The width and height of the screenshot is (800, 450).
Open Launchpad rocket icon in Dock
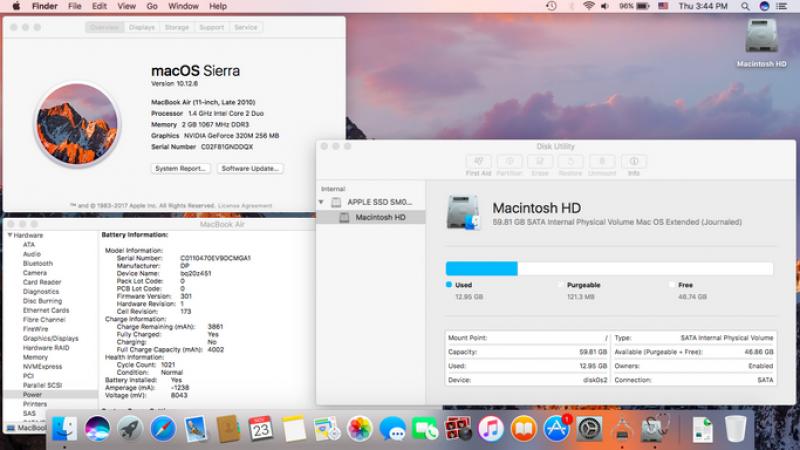pyautogui.click(x=130, y=429)
